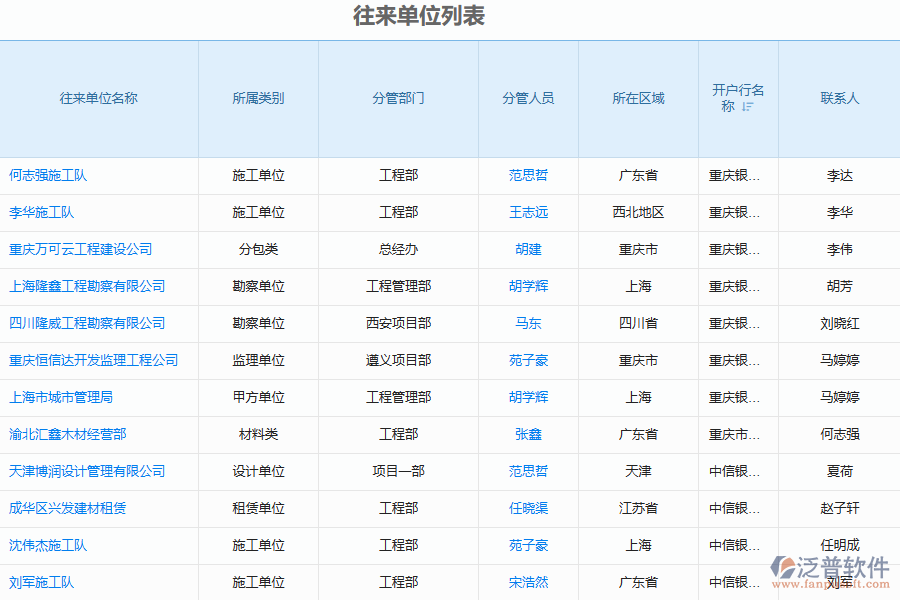Select 渝北汇鑫木材经营部 link
Image resolution: width=900 pixels, height=600 pixels.
(x=68, y=434)
